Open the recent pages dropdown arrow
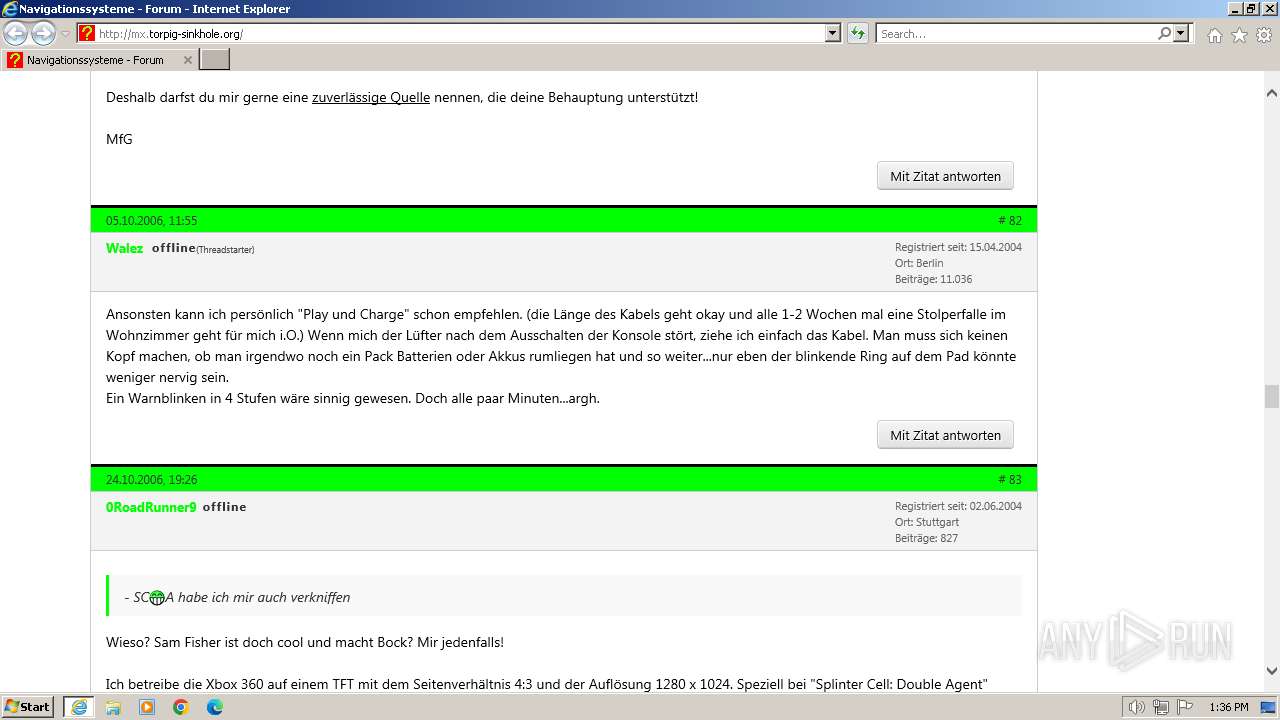 pyautogui.click(x=66, y=34)
